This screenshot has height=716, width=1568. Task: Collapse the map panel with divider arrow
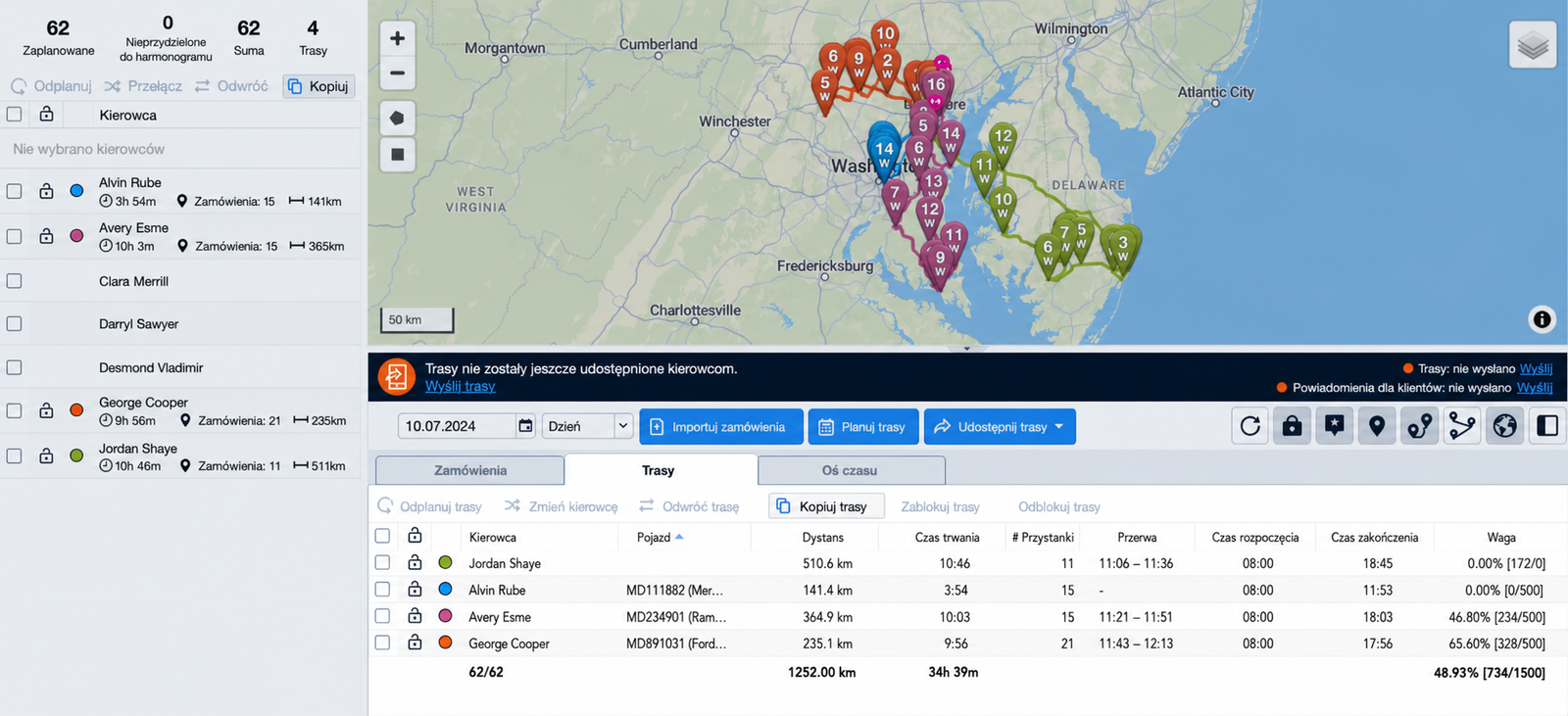(966, 349)
